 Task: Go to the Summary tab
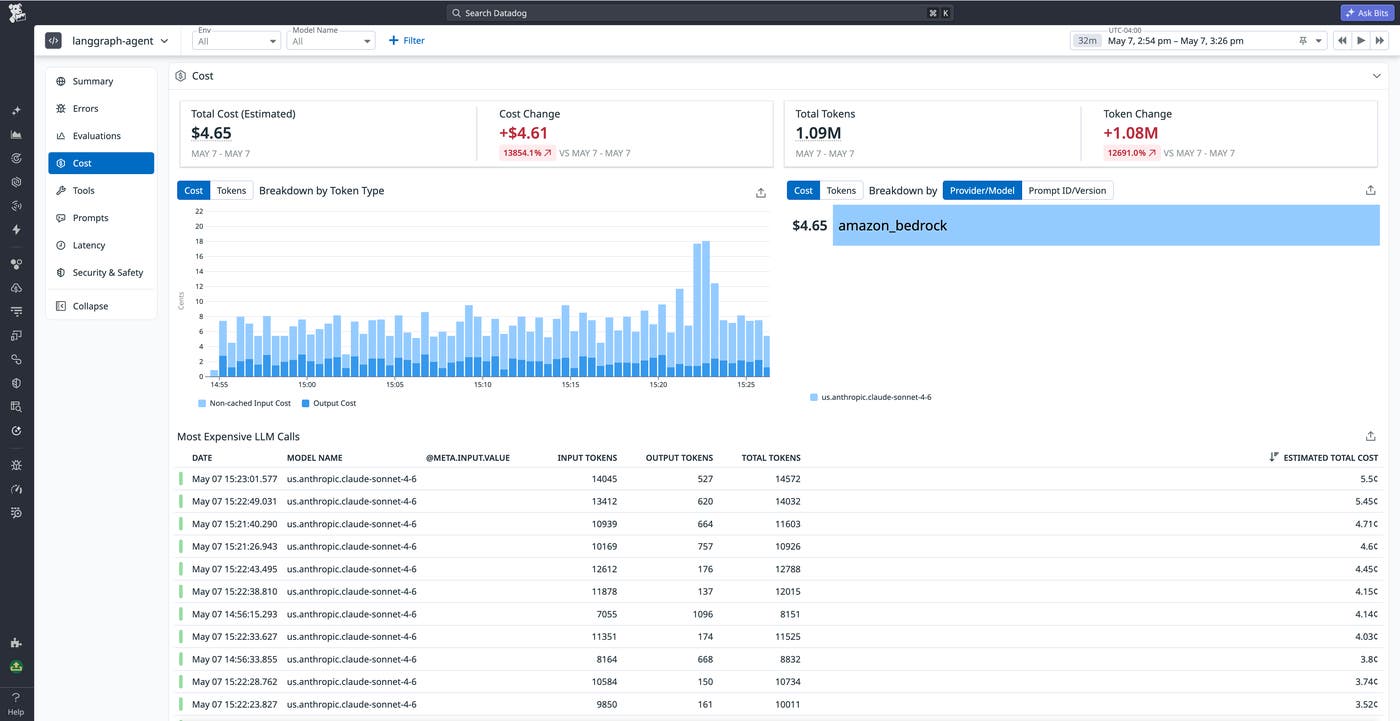pyautogui.click(x=101, y=81)
